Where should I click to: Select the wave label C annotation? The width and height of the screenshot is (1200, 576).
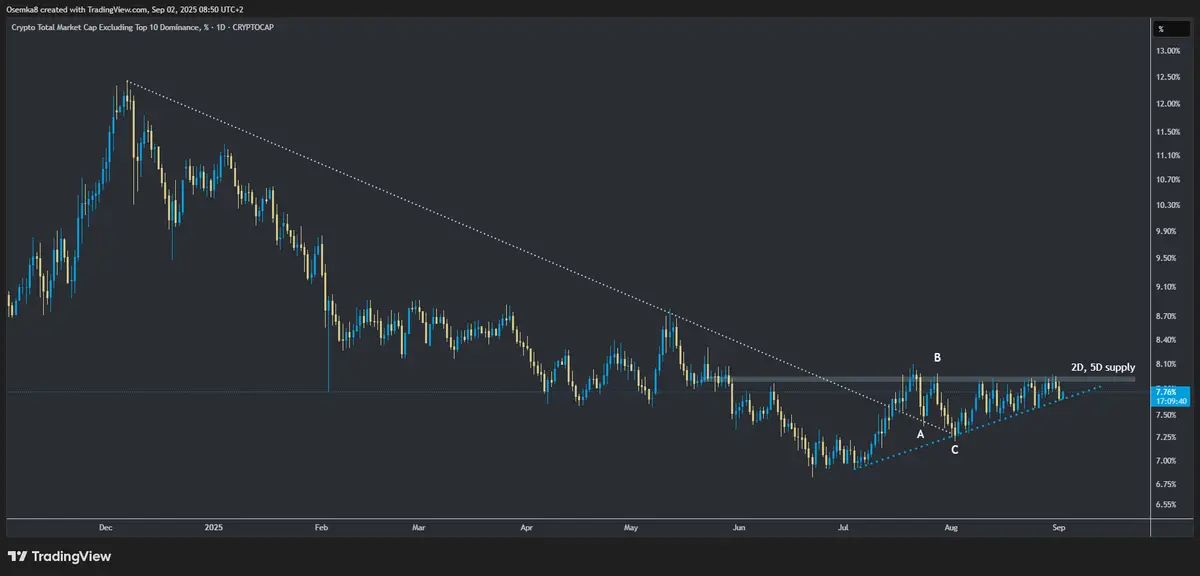955,450
